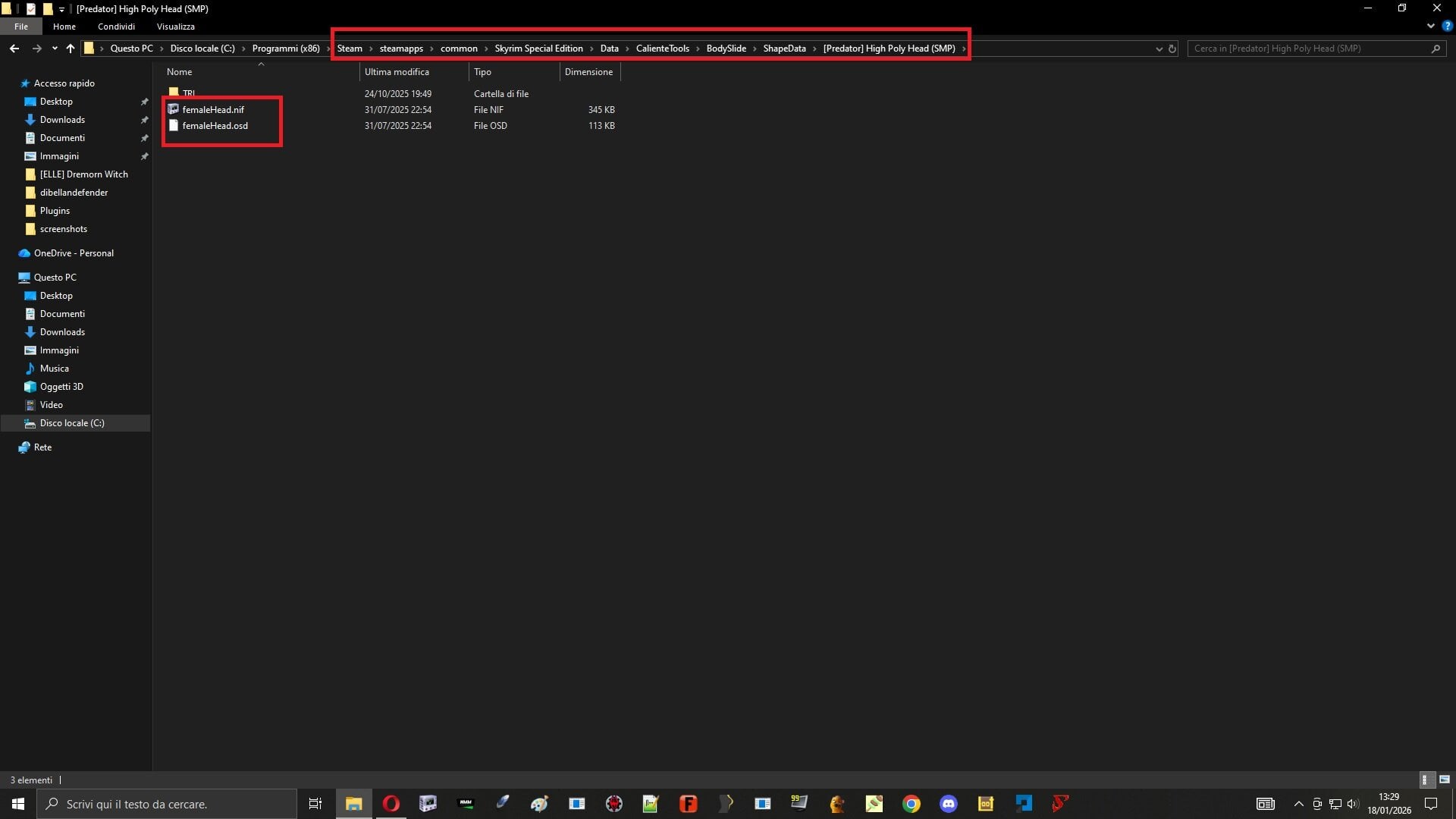
Task: Jump to the CalienteTools breadcrumb segment
Action: pyautogui.click(x=663, y=49)
